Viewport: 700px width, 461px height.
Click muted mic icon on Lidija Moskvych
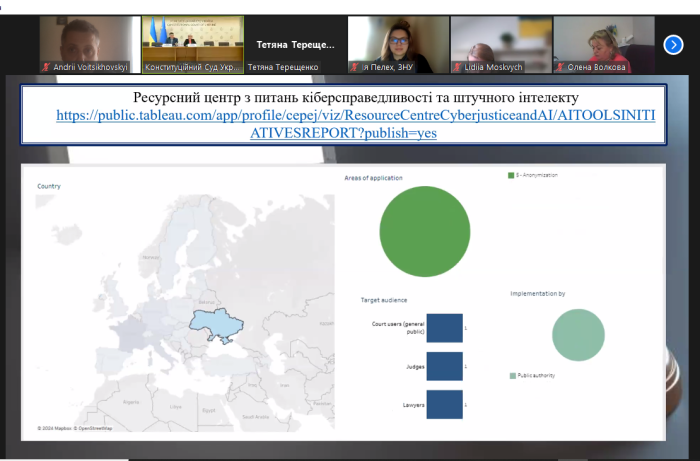(458, 67)
